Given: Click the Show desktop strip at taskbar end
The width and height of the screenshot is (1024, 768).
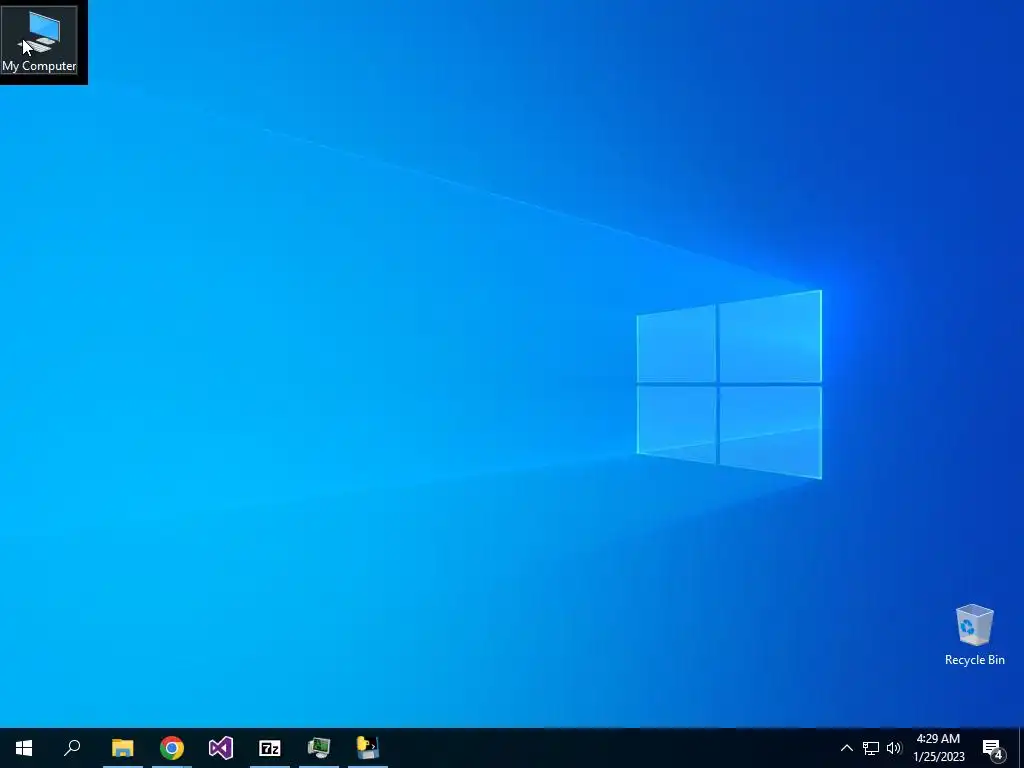Looking at the screenshot, I should [x=1021, y=748].
